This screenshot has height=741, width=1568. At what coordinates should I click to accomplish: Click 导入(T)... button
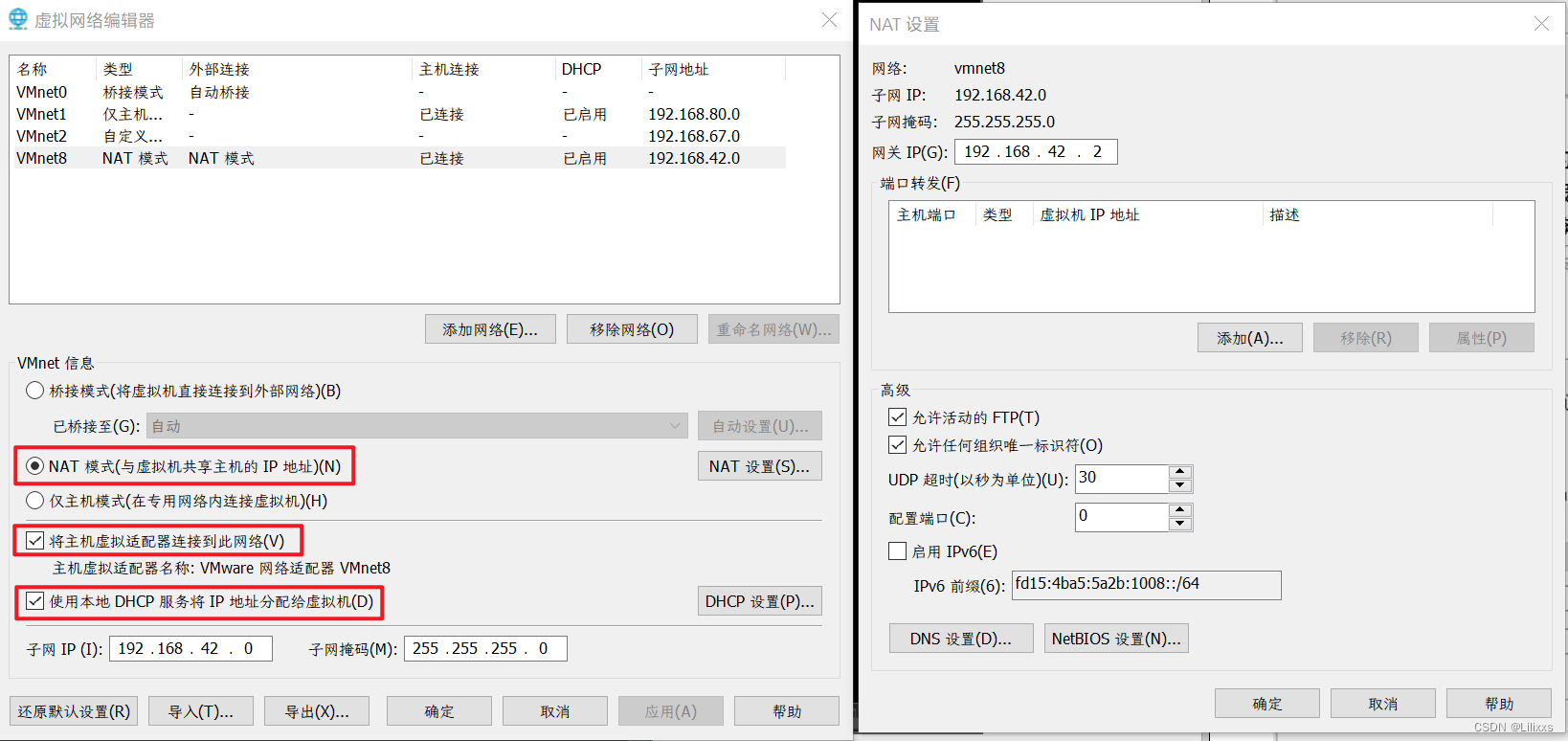(201, 711)
